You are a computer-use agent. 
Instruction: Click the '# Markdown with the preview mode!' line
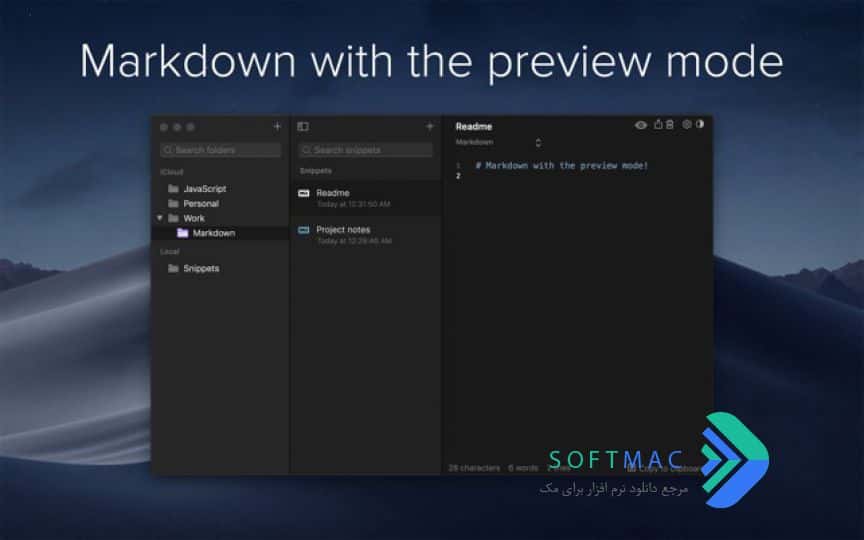[562, 165]
